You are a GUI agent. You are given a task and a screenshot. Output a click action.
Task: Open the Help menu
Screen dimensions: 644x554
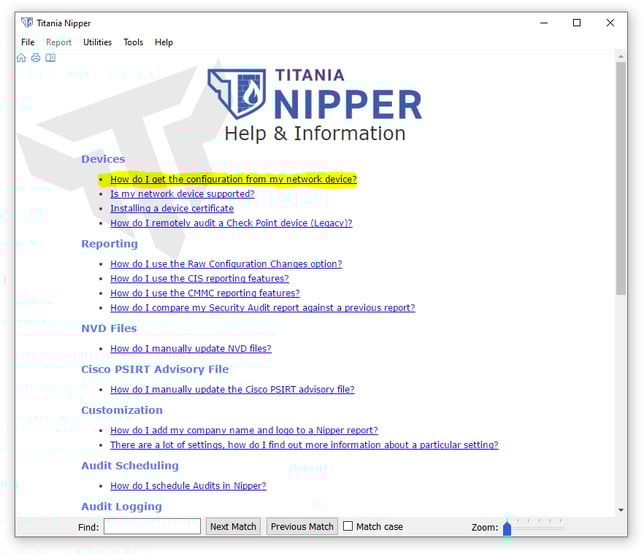164,42
